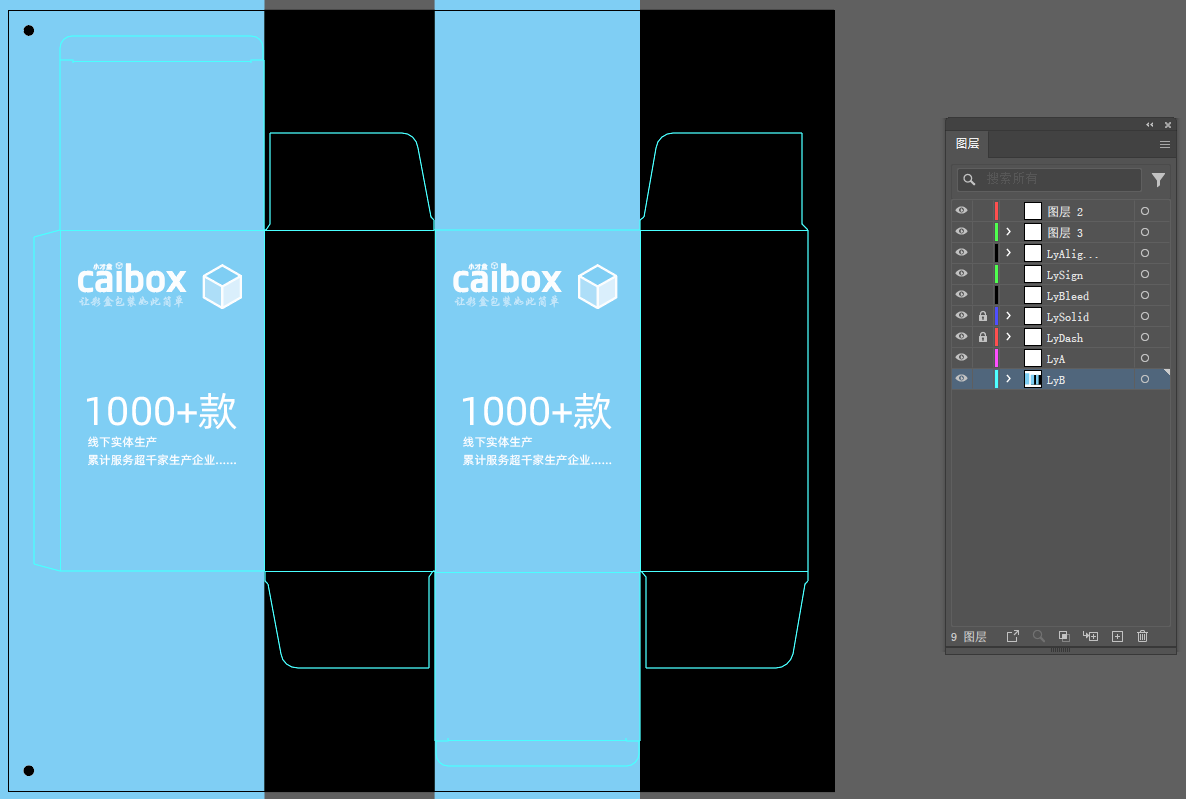Viewport: 1186px width, 799px height.
Task: Click the target circle of LySolid layer
Action: [x=1144, y=316]
